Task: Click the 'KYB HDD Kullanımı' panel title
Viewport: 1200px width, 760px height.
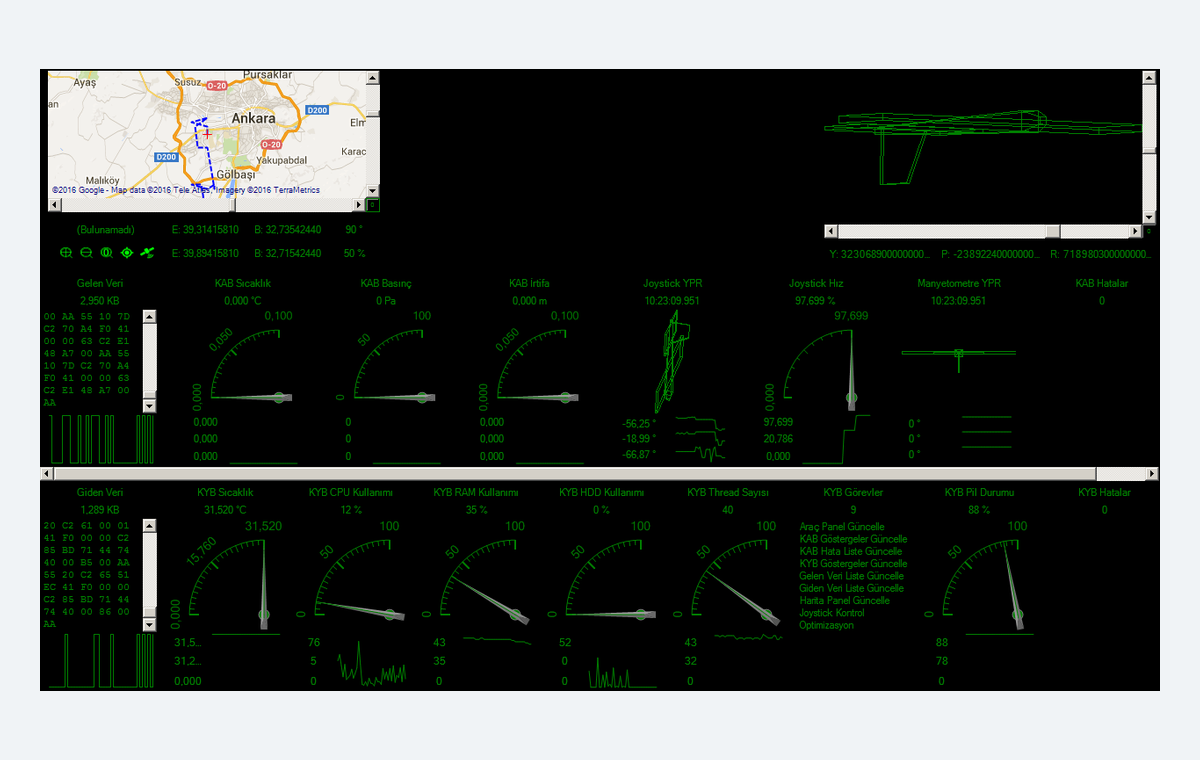Action: (601, 493)
